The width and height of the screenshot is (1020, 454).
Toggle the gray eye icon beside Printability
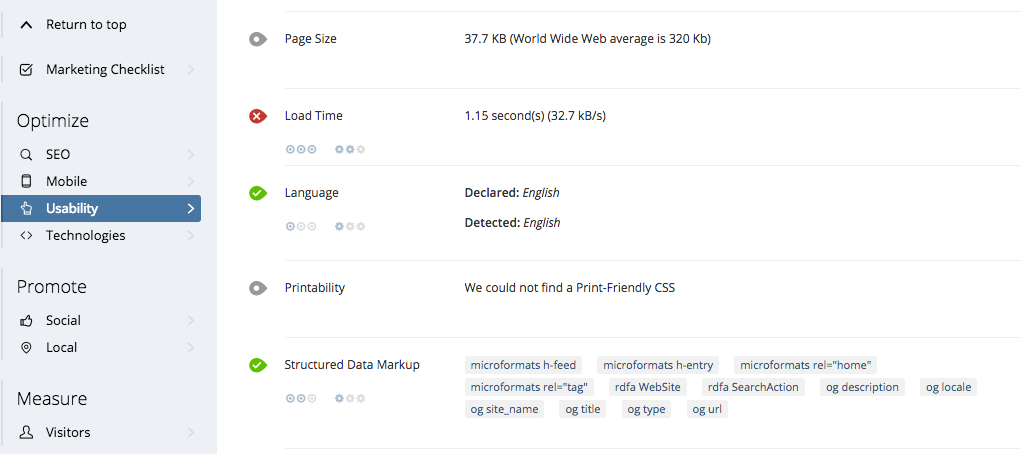tap(258, 288)
